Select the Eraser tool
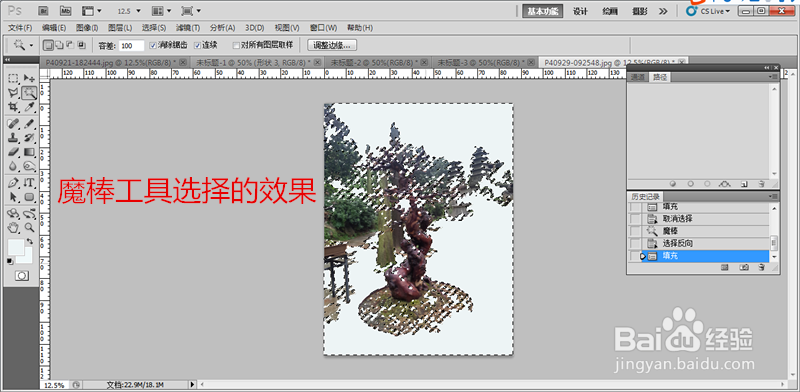The image size is (800, 392). point(14,152)
